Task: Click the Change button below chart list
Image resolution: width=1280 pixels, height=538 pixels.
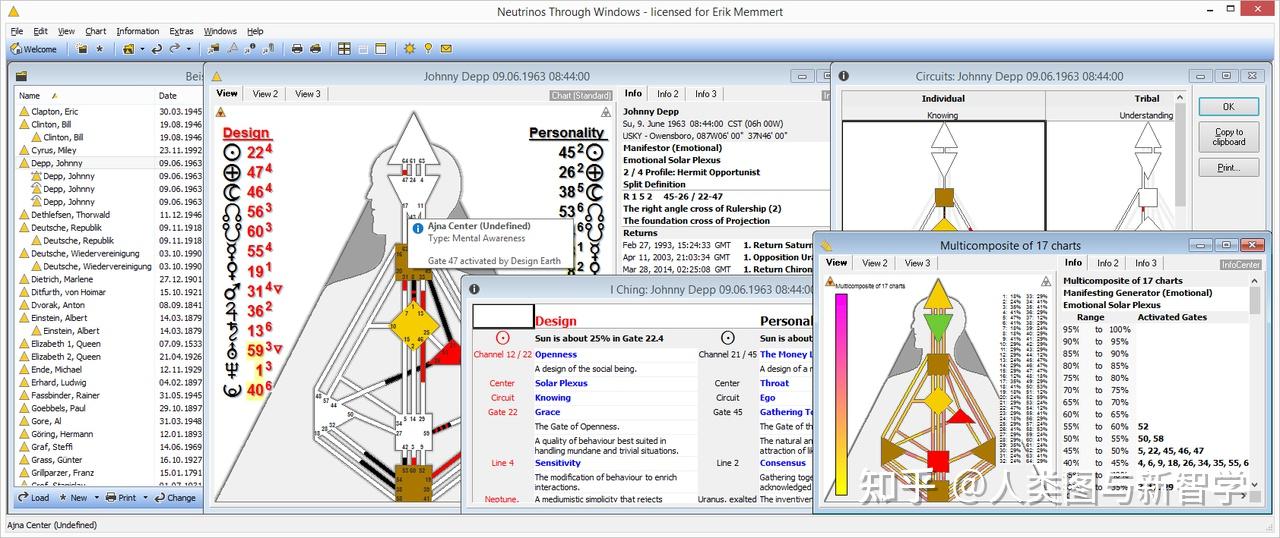Action: (x=174, y=497)
